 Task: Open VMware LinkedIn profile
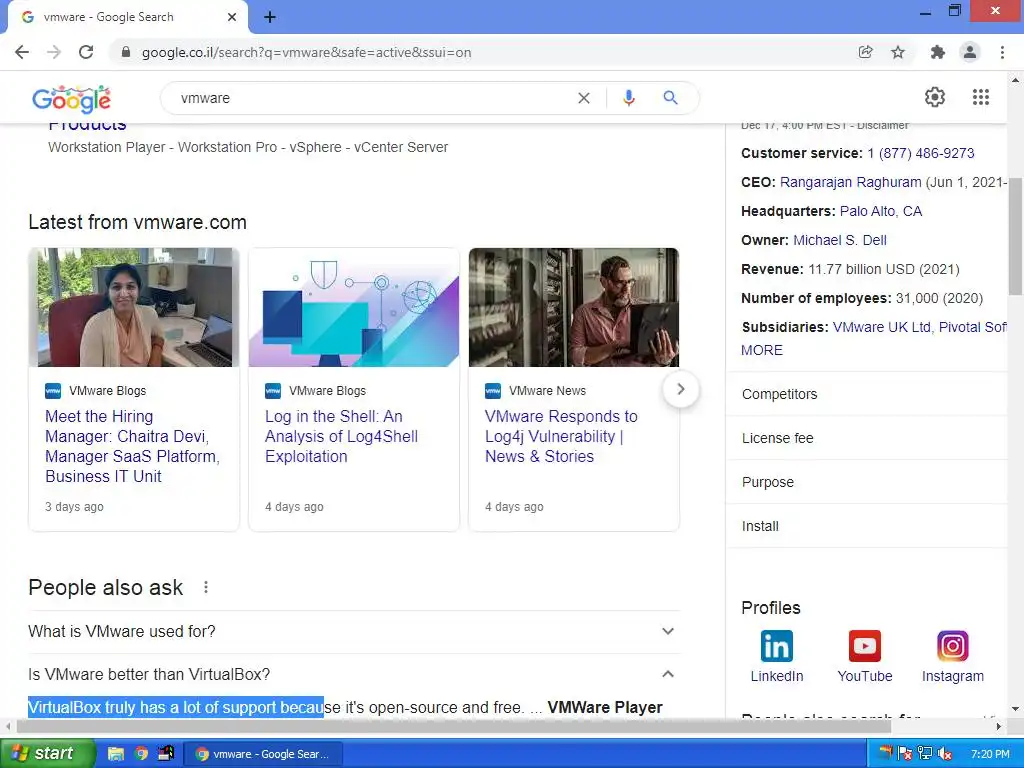776,657
